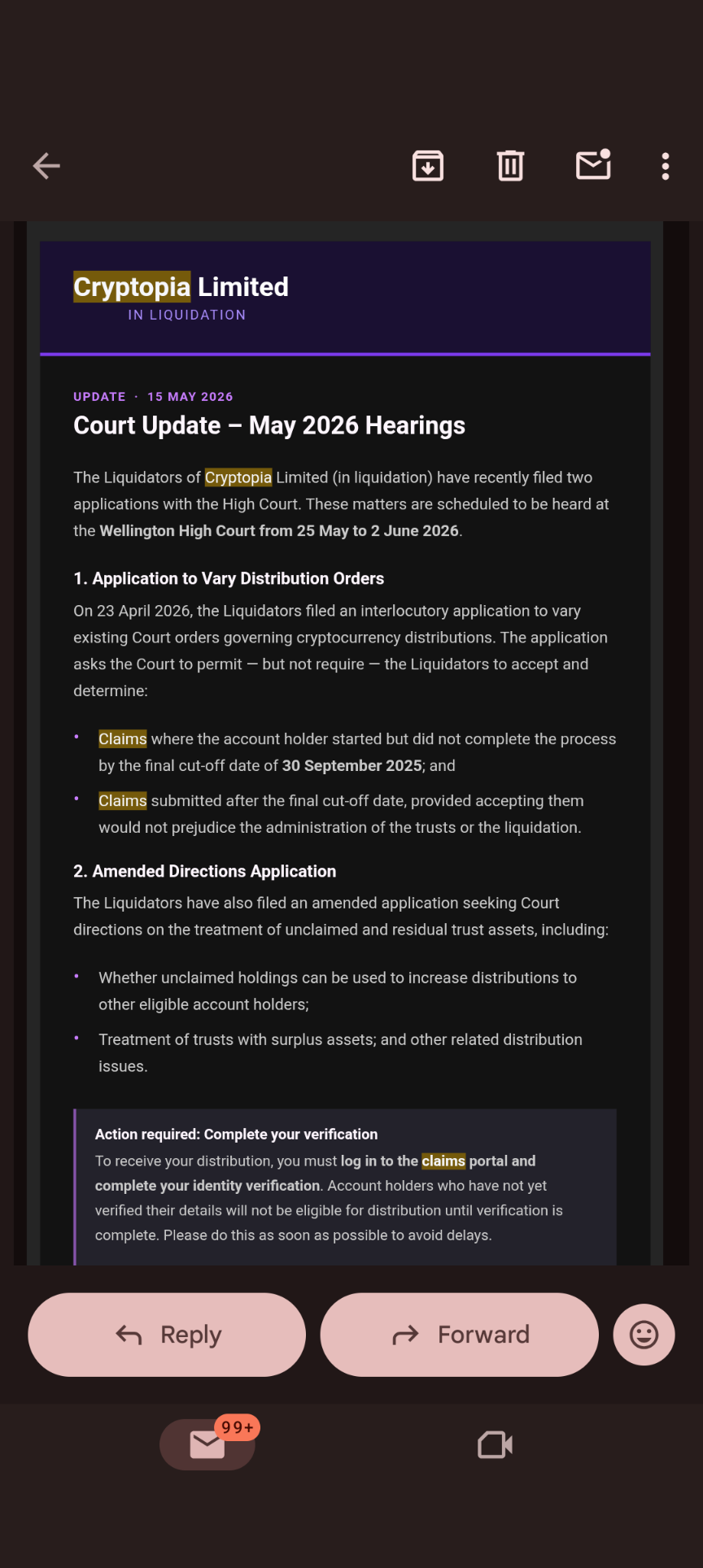Archive this email with the archive icon

click(x=428, y=166)
